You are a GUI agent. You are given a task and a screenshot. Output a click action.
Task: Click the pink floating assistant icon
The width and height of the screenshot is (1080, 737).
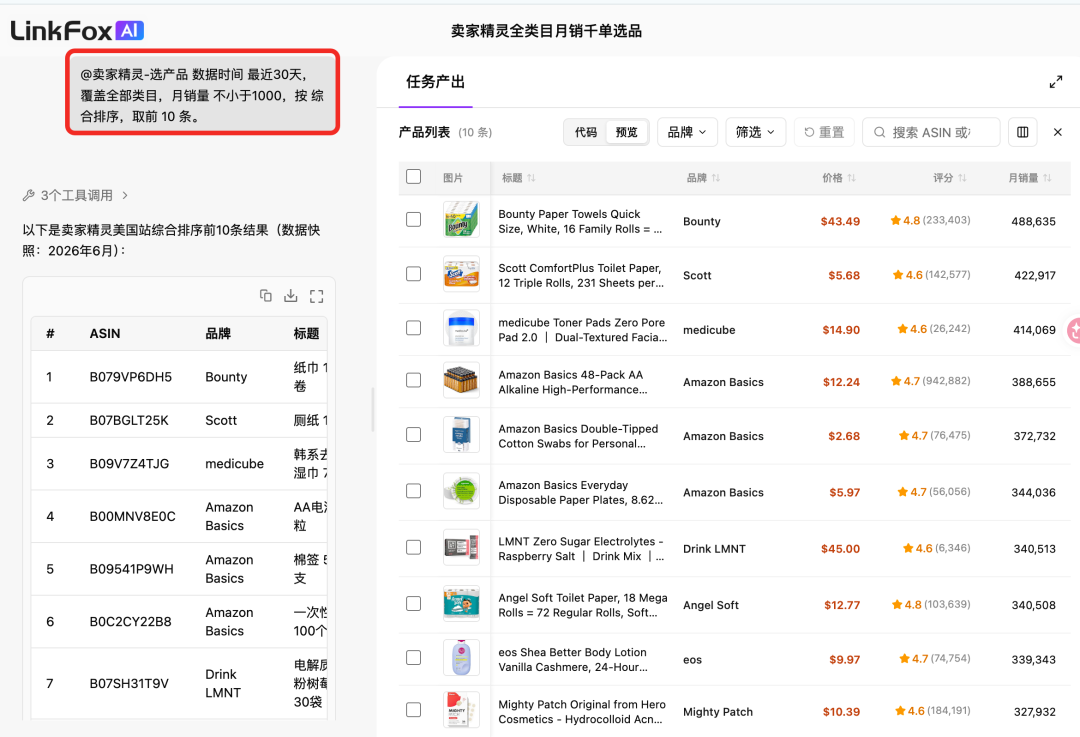1073,331
